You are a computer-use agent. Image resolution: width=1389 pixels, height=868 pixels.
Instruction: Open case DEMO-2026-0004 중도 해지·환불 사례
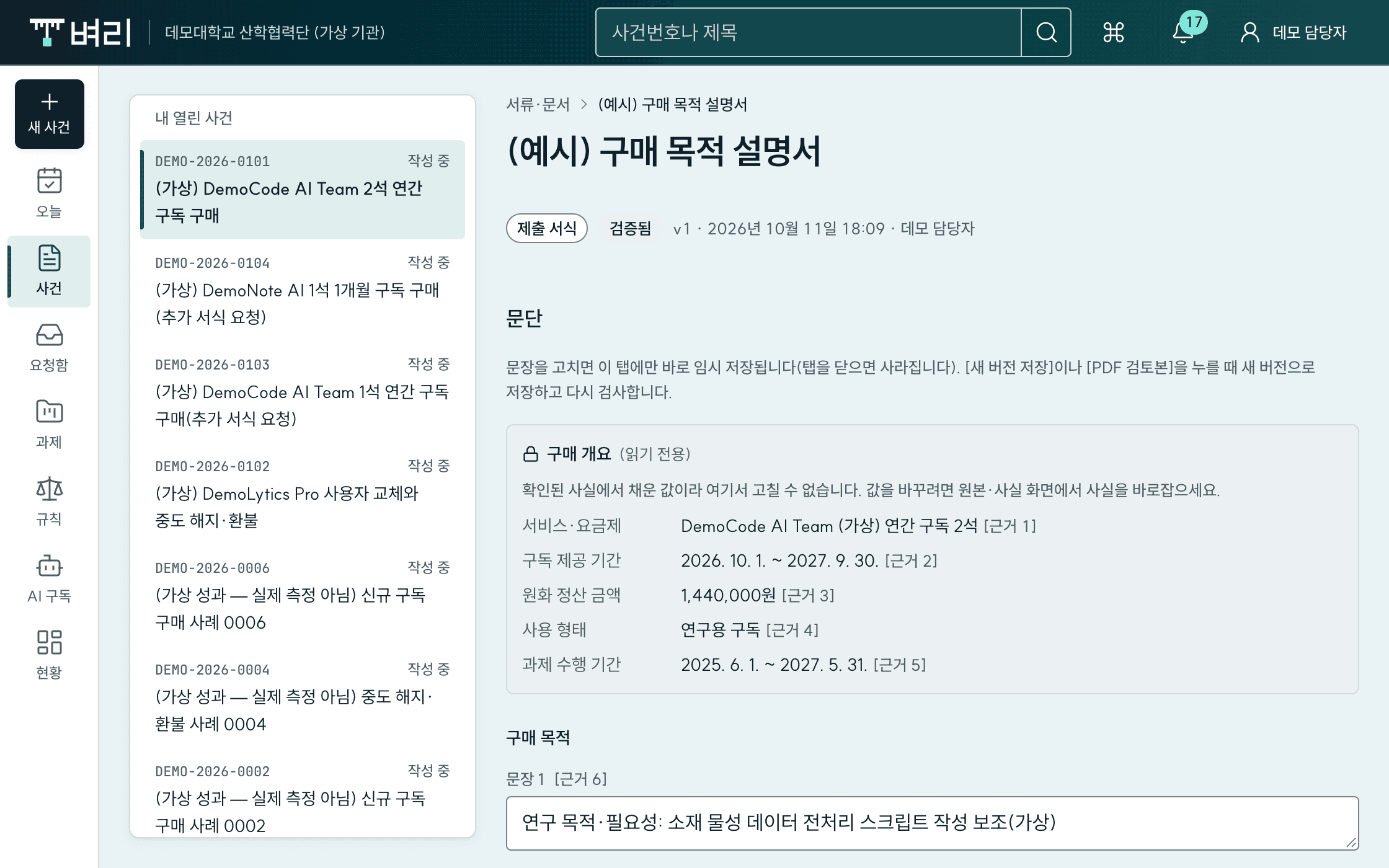pyautogui.click(x=303, y=697)
